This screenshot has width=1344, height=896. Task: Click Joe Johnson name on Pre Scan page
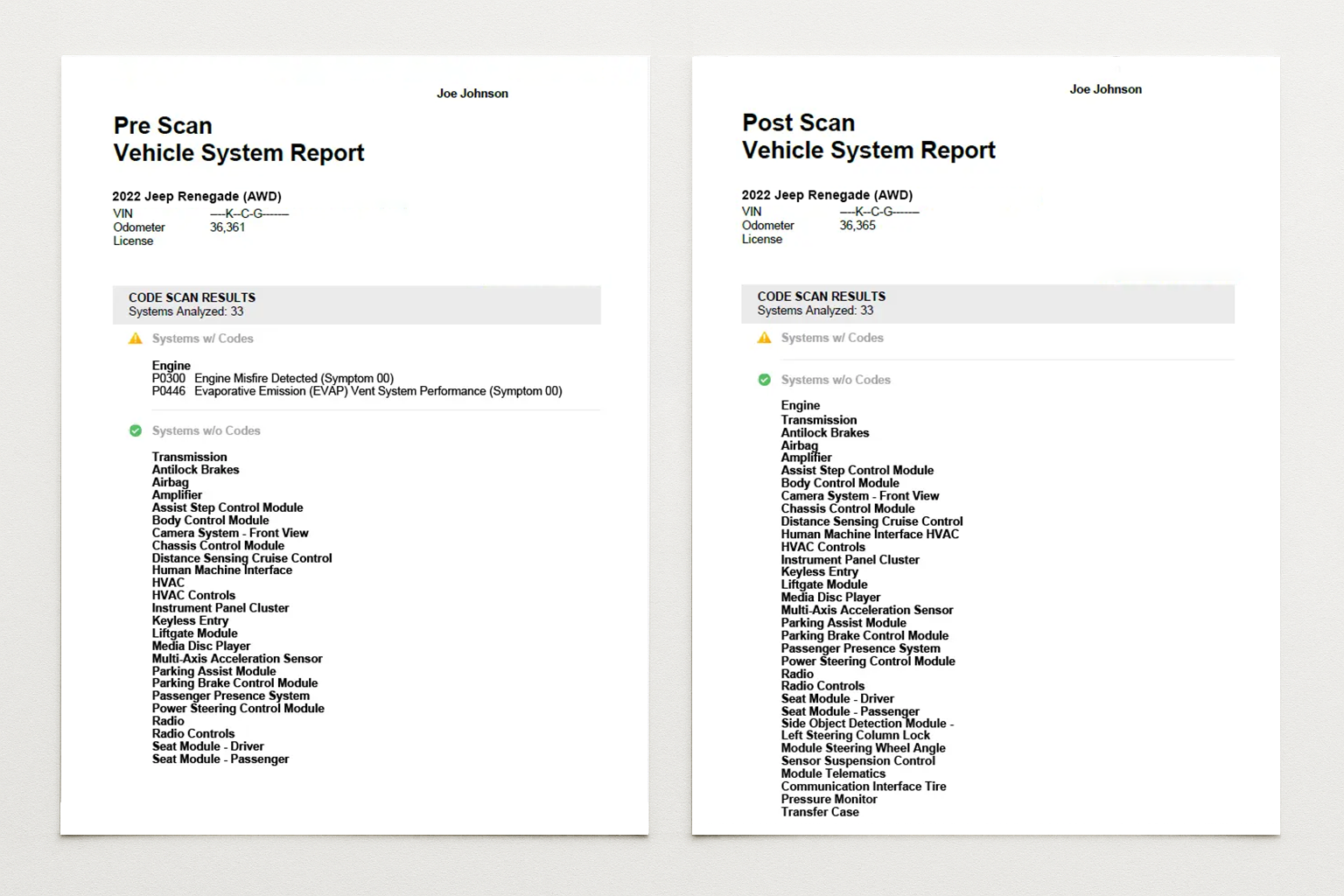[x=472, y=94]
